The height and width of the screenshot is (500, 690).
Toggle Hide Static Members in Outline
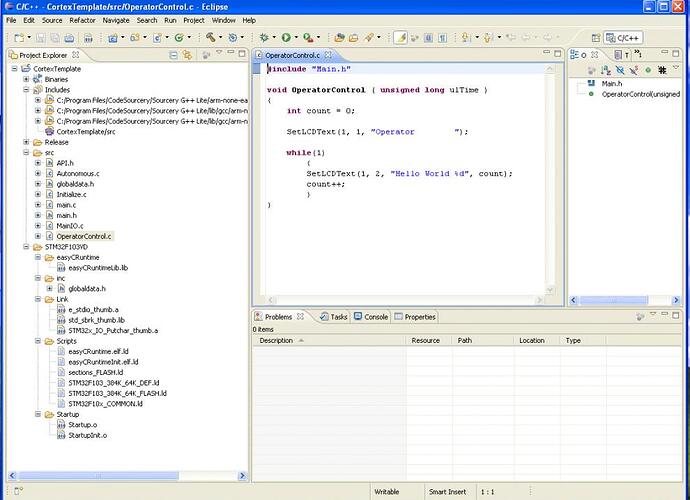[634, 70]
